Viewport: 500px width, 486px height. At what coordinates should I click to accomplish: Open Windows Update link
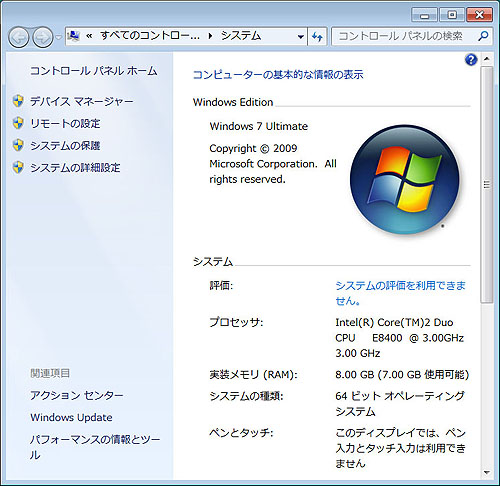[x=71, y=417]
